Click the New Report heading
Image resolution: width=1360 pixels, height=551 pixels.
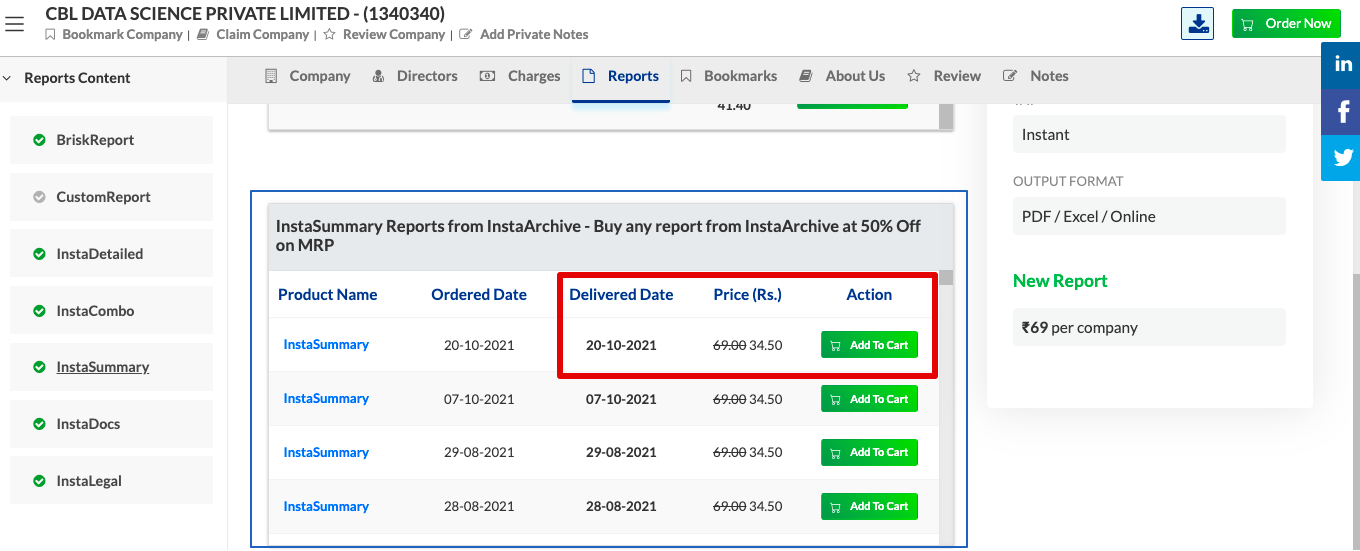point(1060,281)
